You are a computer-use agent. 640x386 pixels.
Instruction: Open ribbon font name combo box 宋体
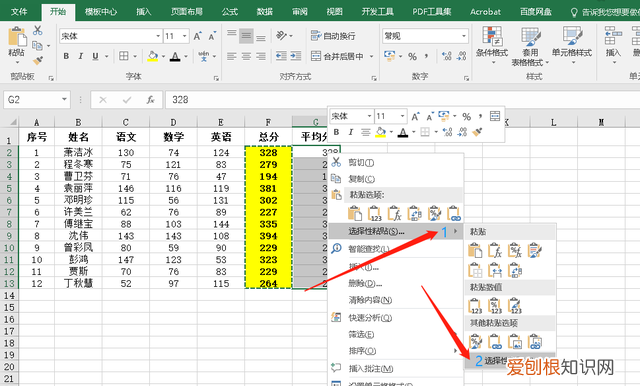click(111, 36)
